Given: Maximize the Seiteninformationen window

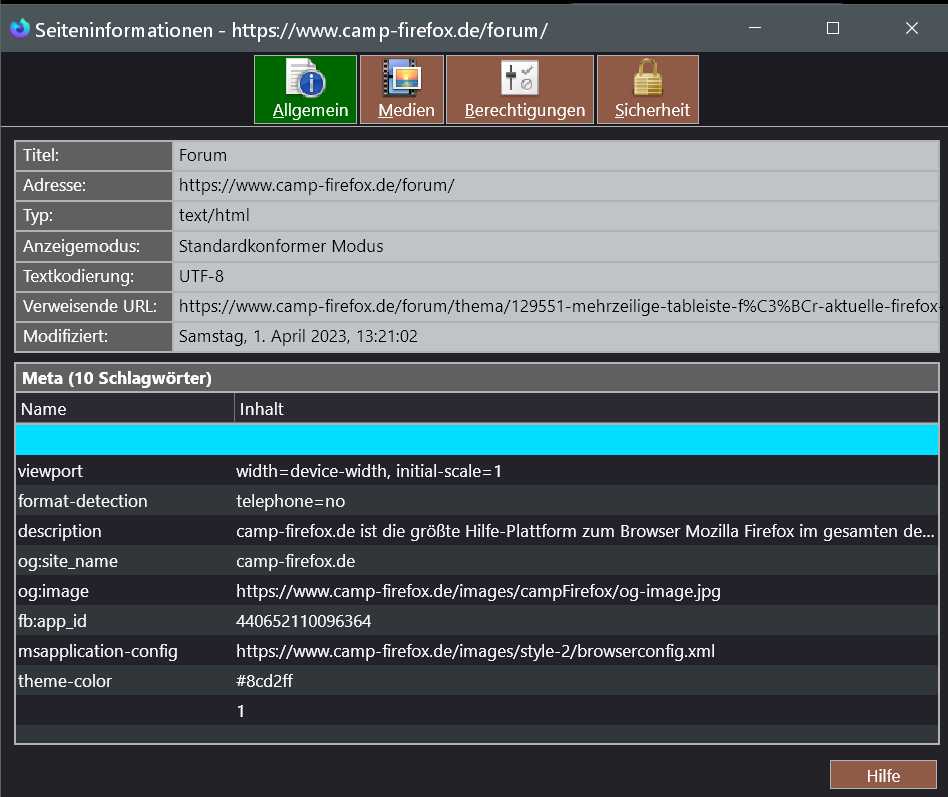Looking at the screenshot, I should click(x=832, y=28).
